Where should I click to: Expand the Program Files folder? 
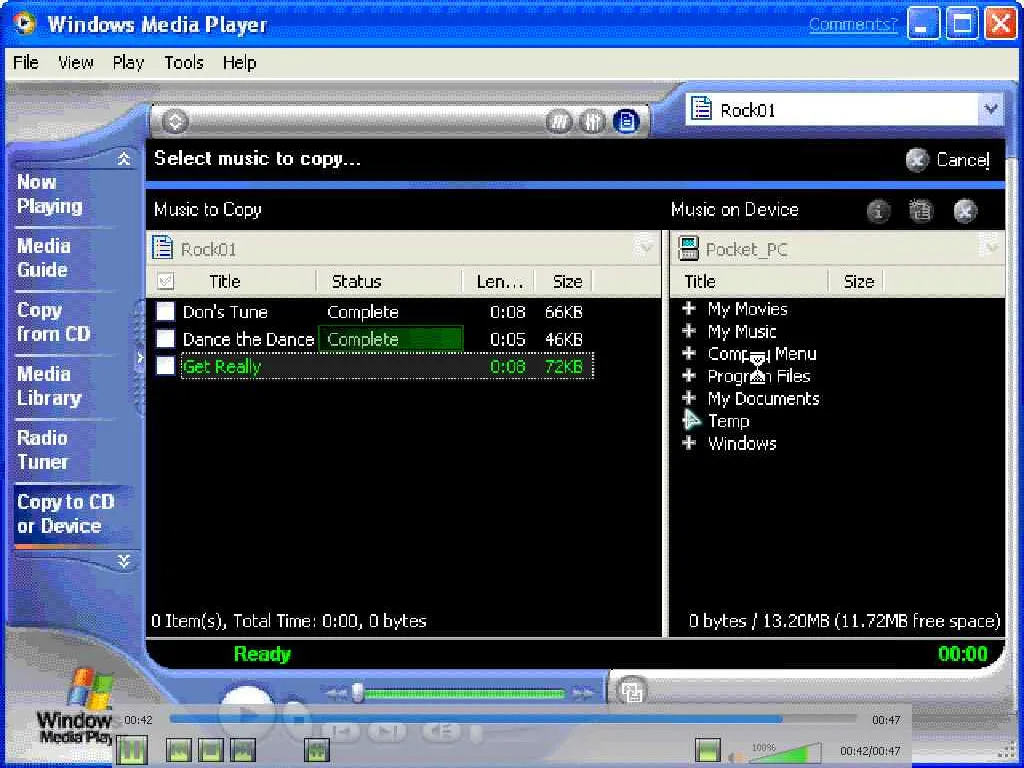point(689,376)
